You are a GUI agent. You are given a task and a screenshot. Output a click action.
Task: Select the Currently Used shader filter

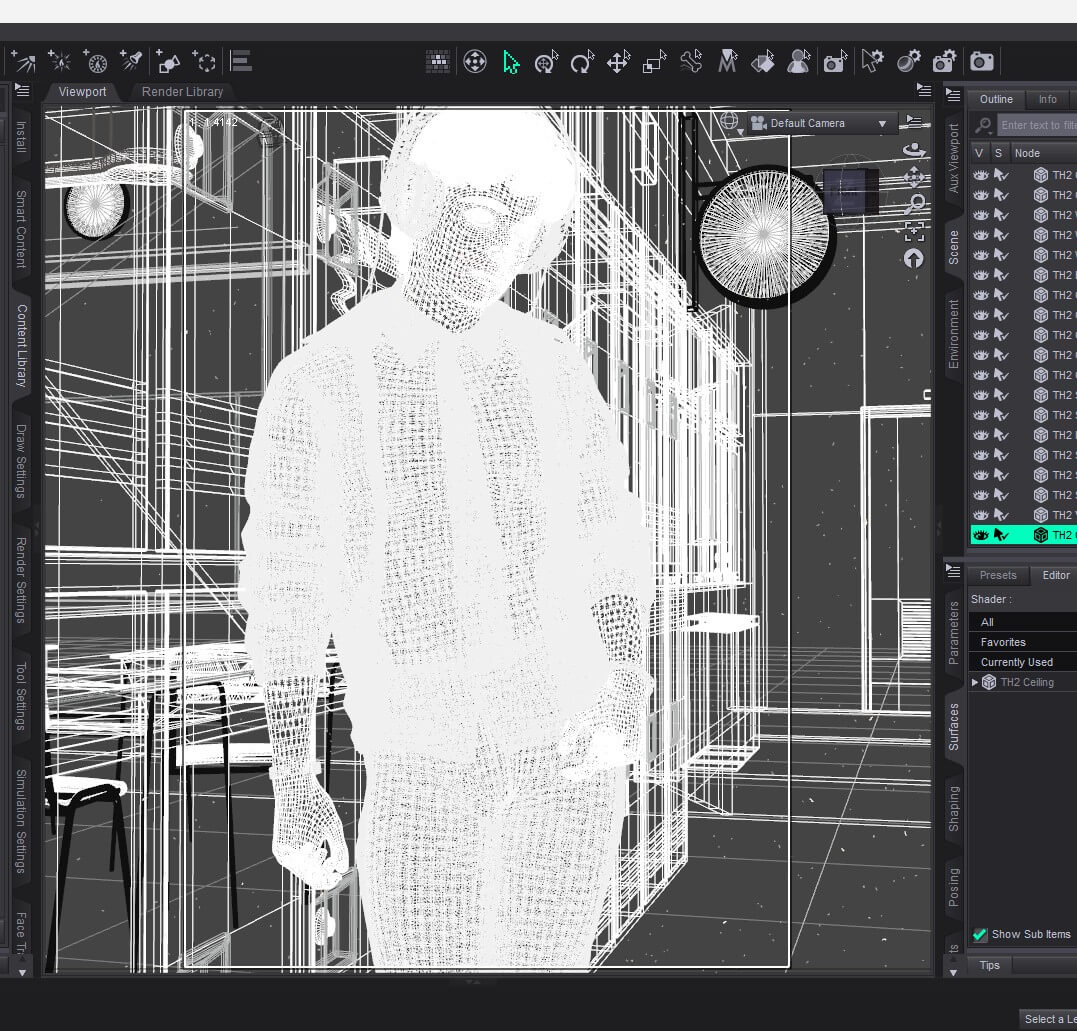(1023, 662)
